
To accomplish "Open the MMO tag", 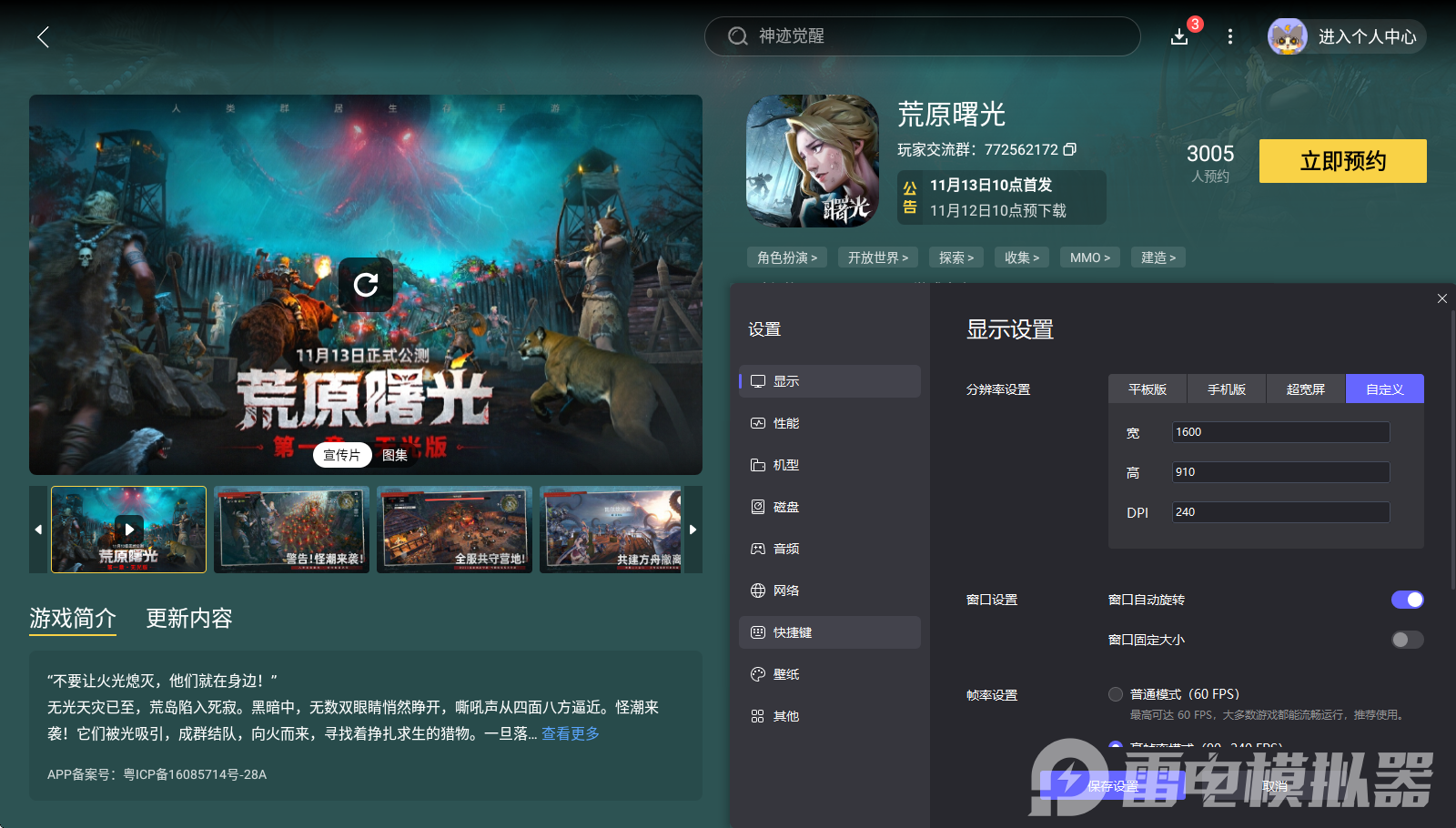I will 1090,257.
